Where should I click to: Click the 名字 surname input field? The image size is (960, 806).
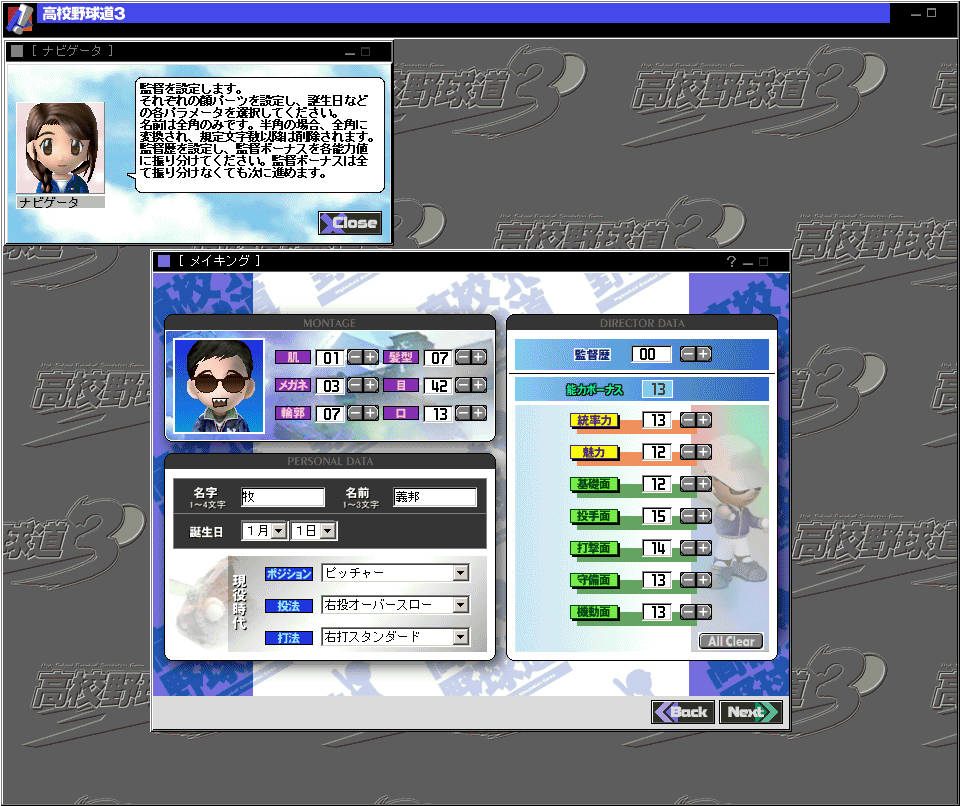282,497
